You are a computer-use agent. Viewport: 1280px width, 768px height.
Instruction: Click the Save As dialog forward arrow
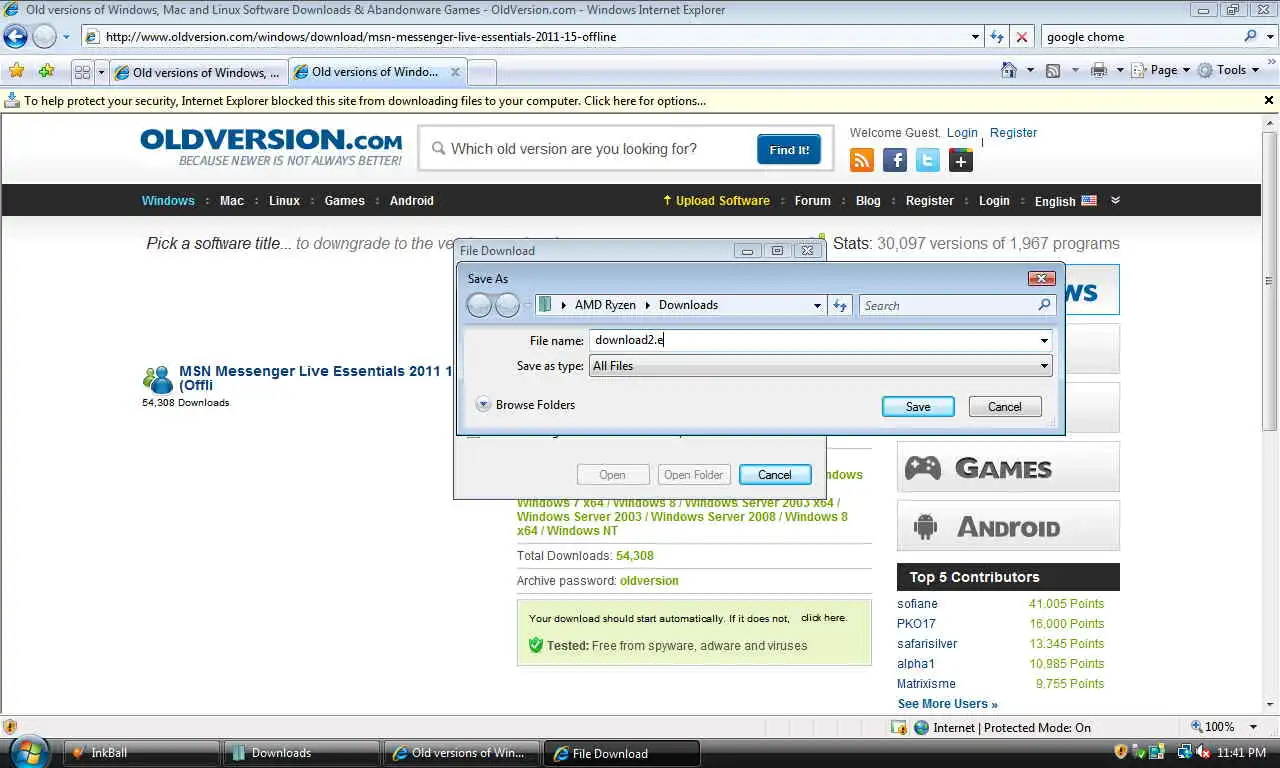pos(508,305)
